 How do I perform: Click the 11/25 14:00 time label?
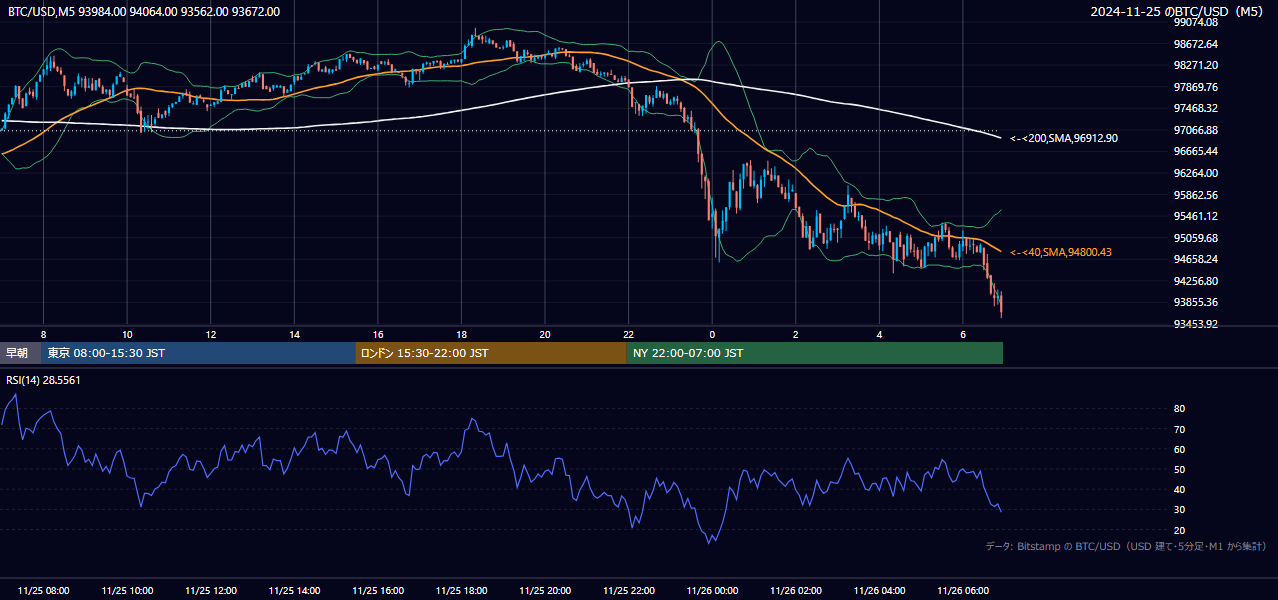(294, 591)
